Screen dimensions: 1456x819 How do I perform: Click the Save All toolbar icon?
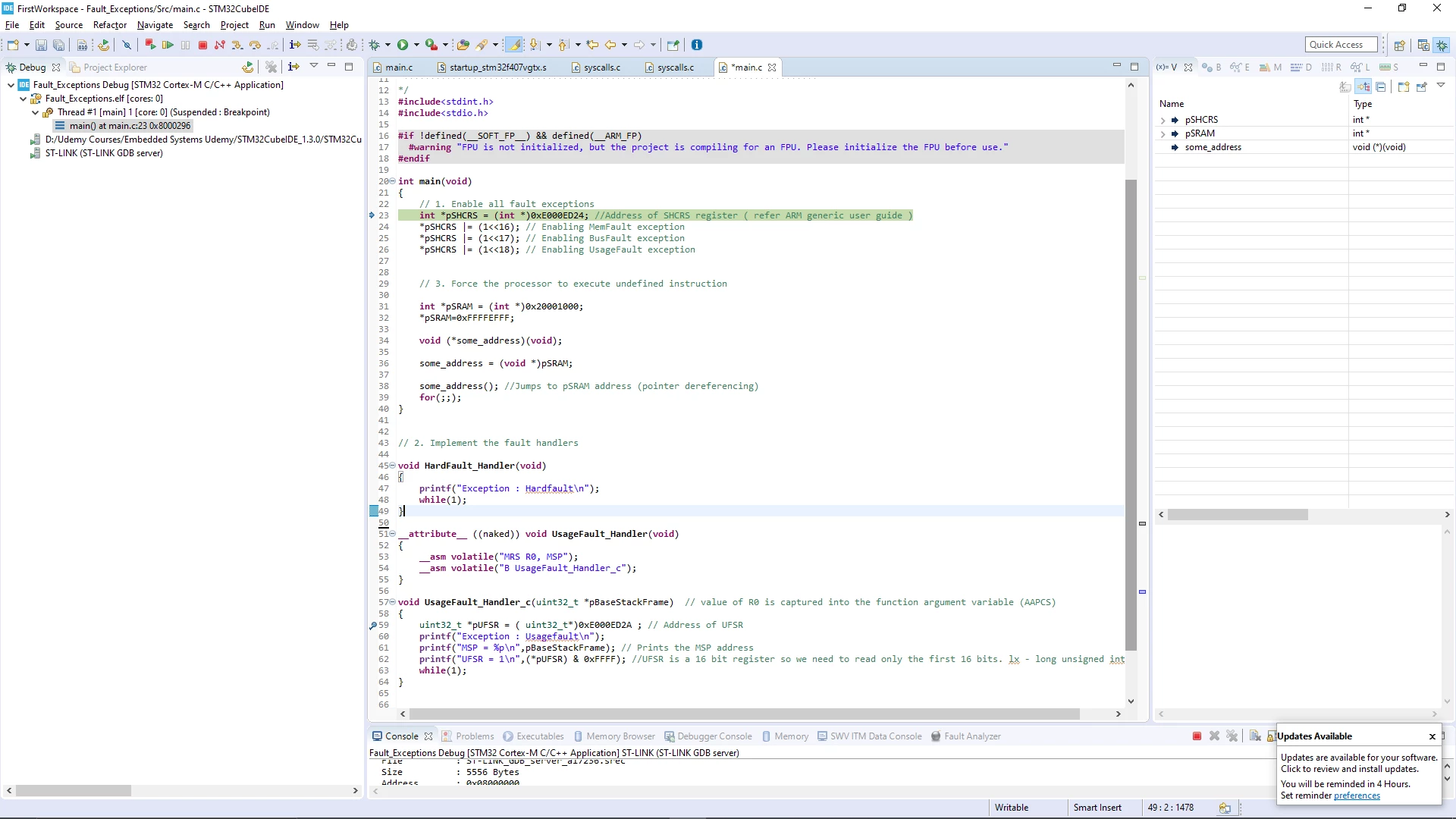point(58,45)
